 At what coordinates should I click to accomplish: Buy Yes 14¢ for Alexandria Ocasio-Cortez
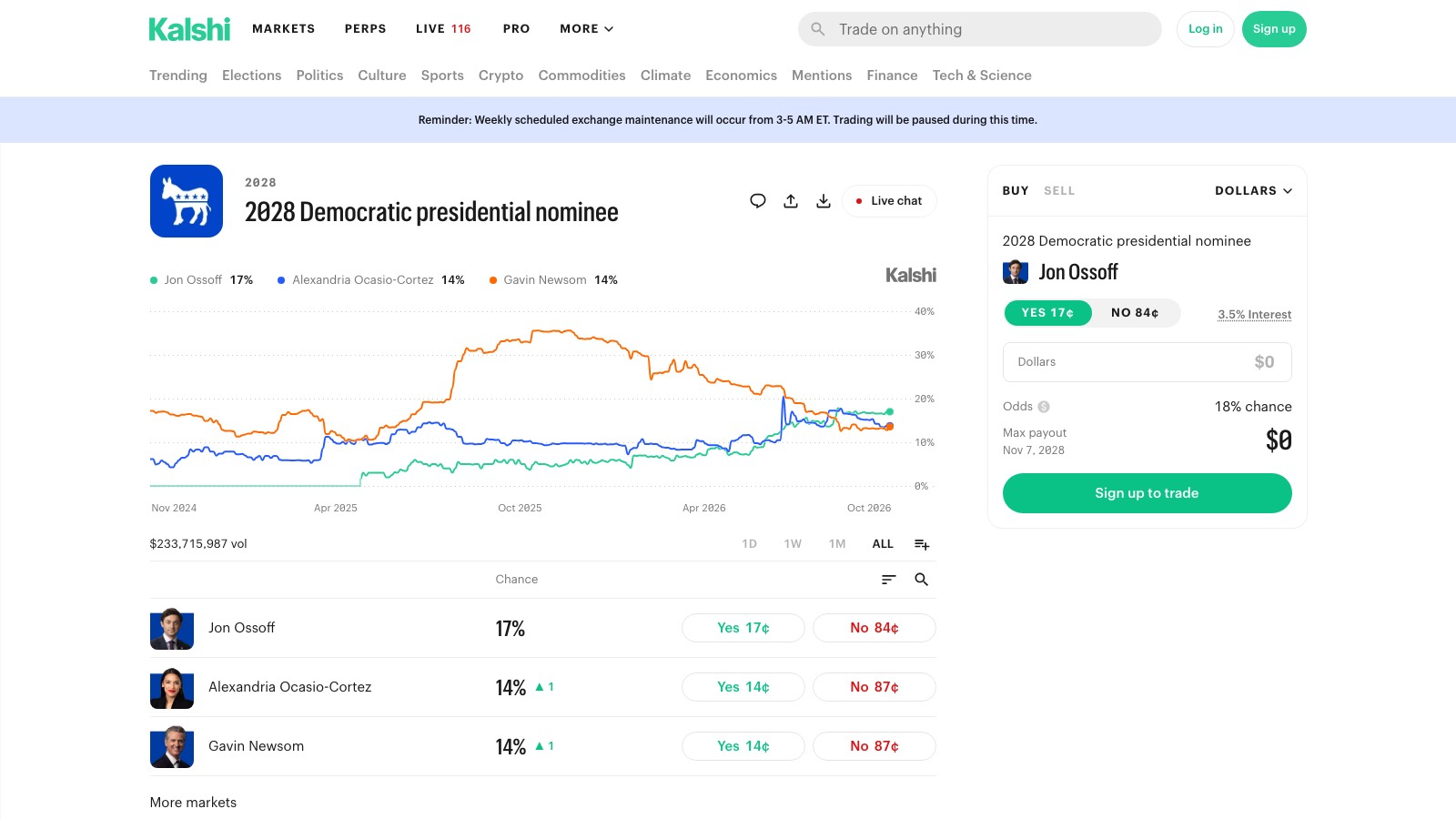[743, 687]
